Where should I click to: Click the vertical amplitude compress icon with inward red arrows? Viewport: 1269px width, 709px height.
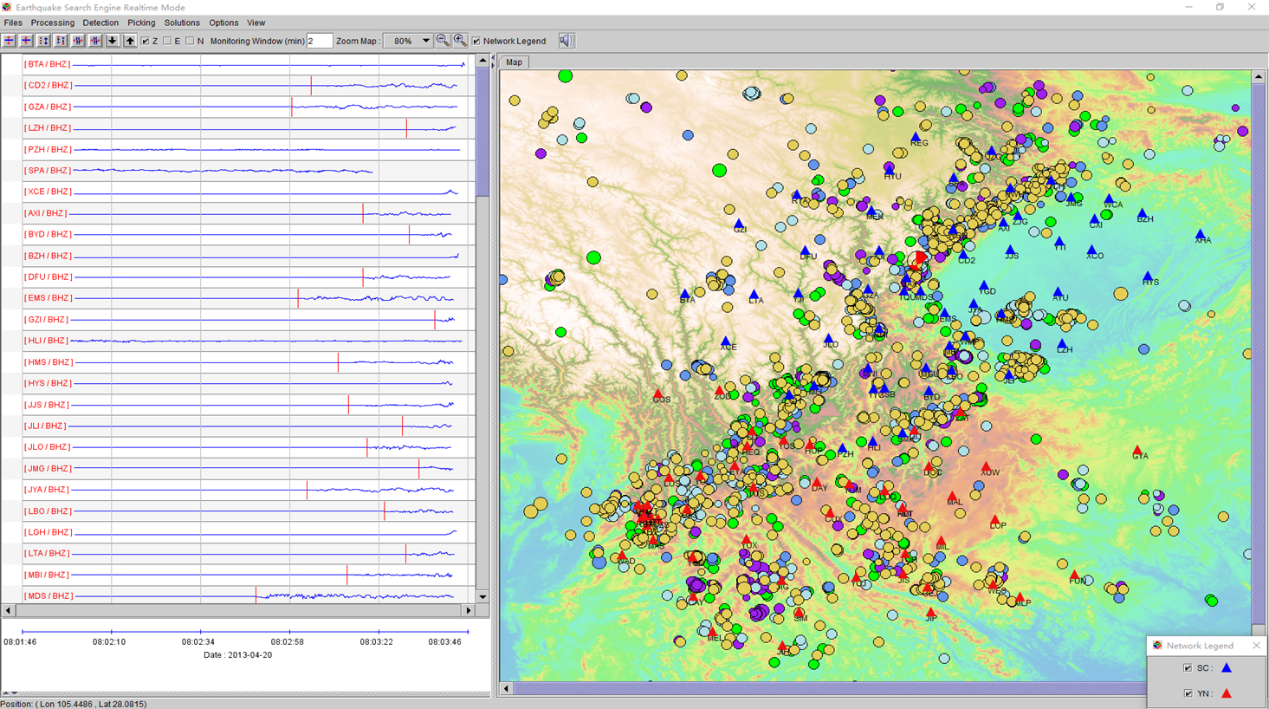coord(26,41)
